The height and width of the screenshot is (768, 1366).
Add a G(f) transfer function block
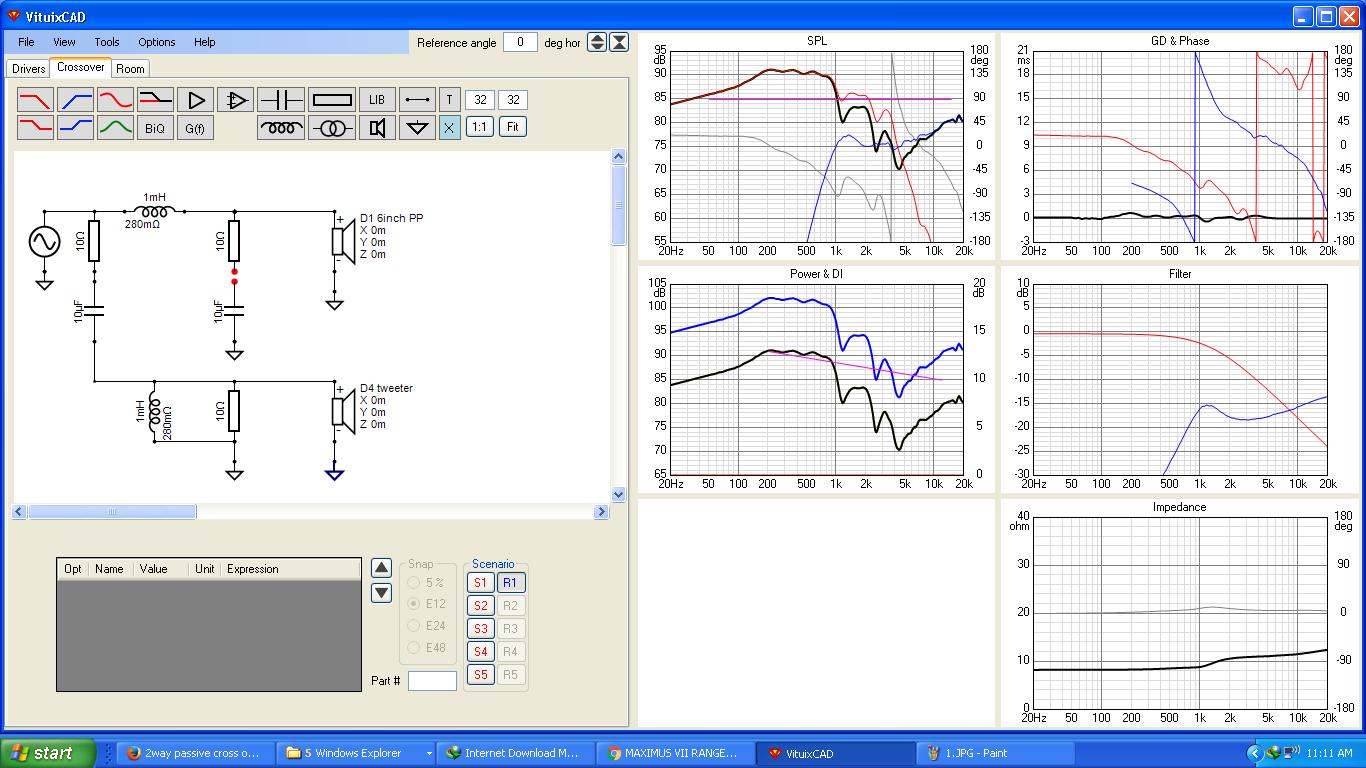[196, 127]
